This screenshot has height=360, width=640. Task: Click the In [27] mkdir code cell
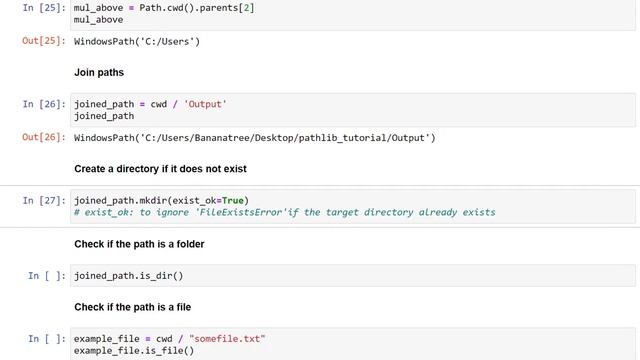click(353, 206)
